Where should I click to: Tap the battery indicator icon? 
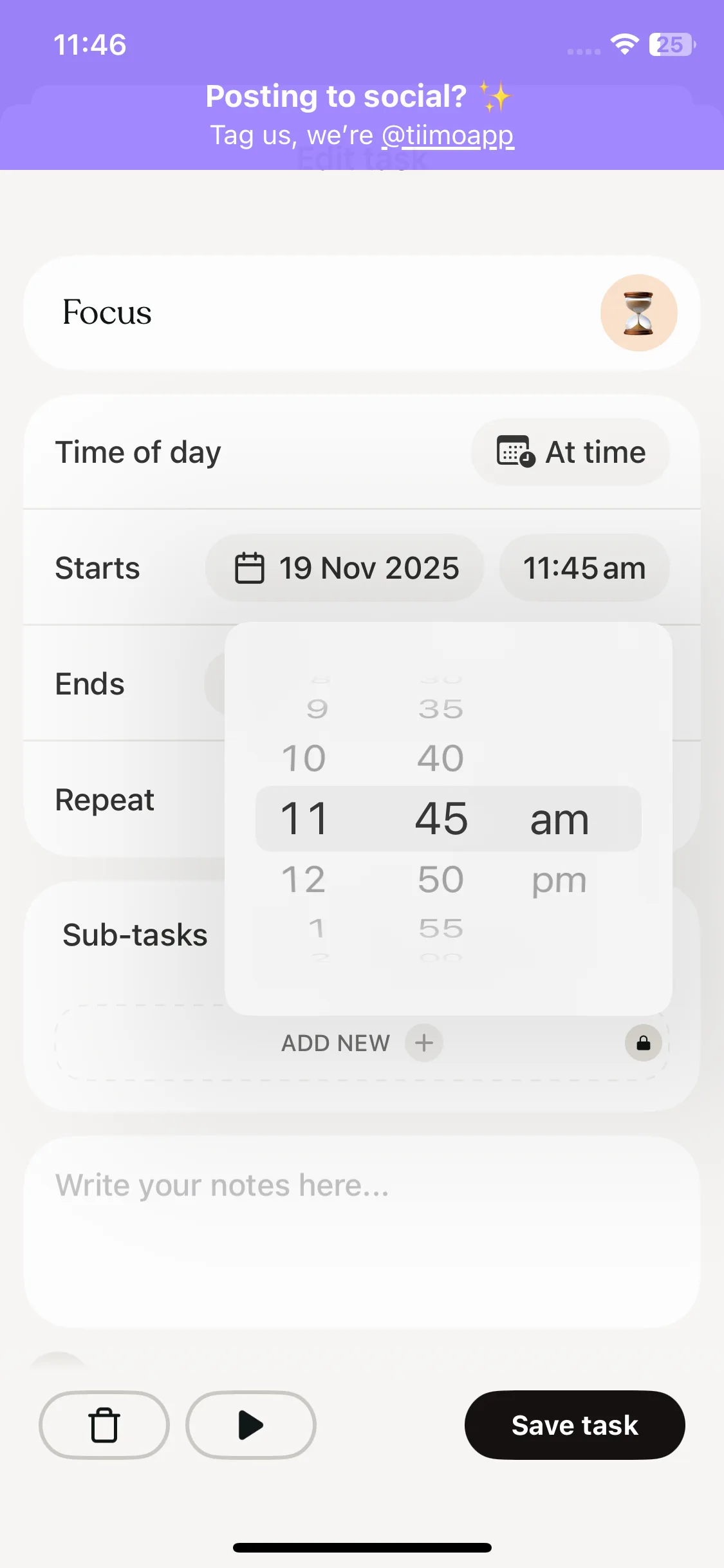coord(672,44)
